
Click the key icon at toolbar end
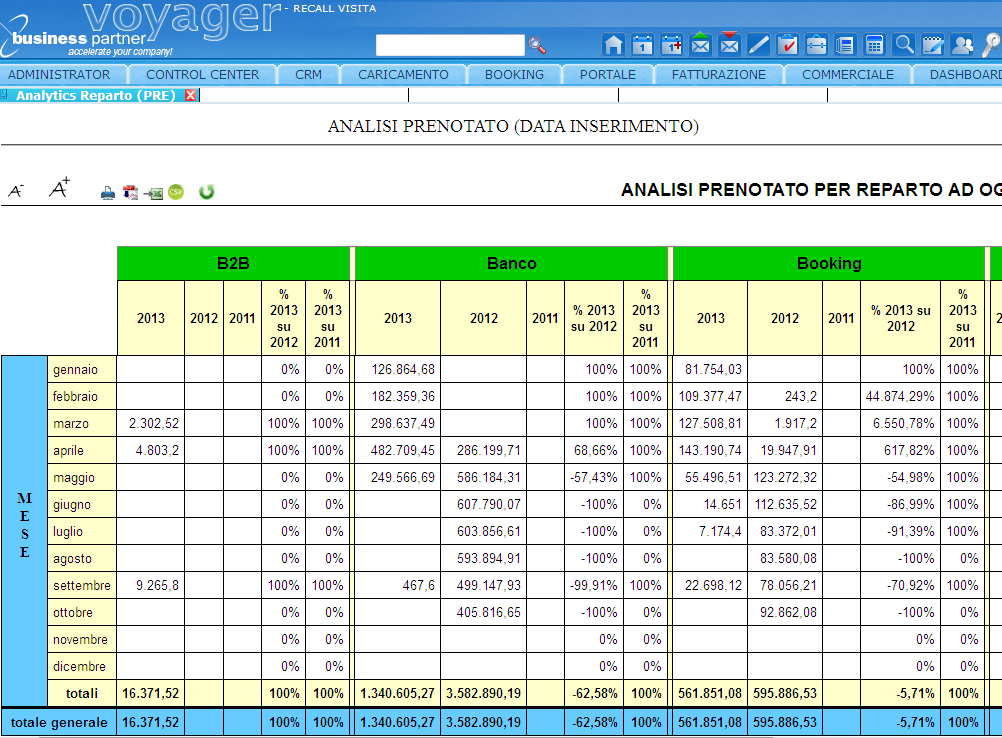click(x=991, y=45)
